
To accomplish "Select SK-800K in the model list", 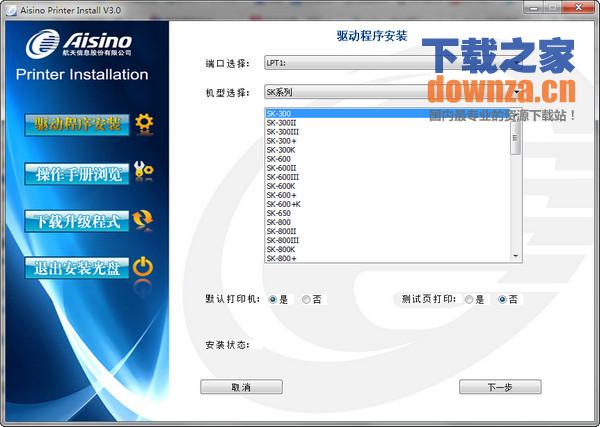I will [388, 249].
